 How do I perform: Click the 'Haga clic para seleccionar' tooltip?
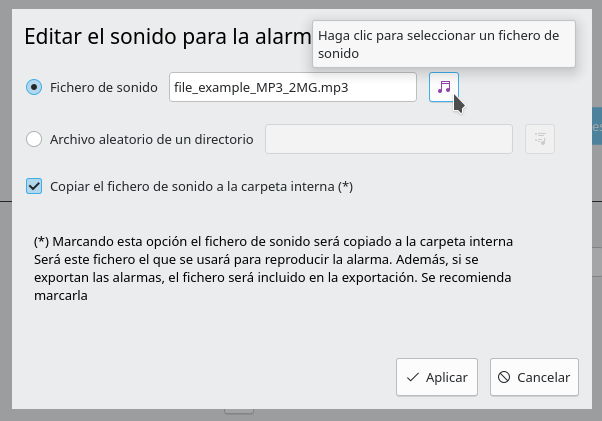(x=443, y=45)
